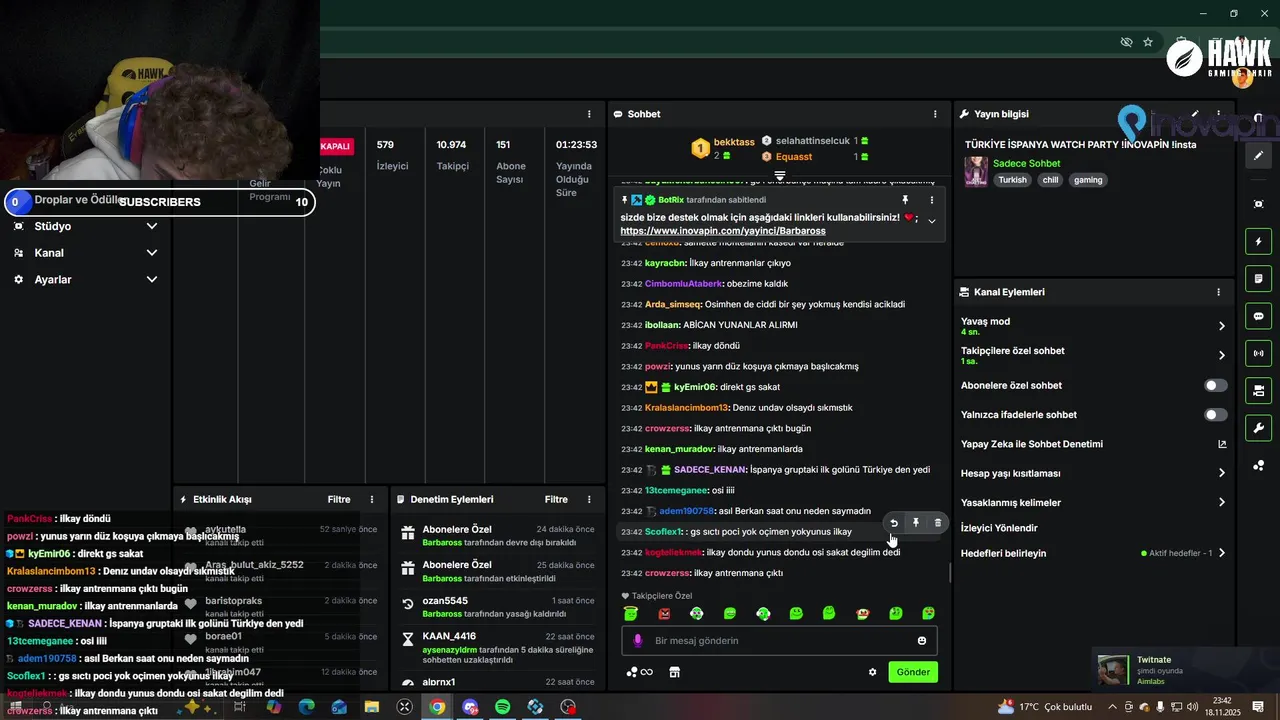Open the shop icon below chat input
The height and width of the screenshot is (720, 1280).
coord(674,672)
